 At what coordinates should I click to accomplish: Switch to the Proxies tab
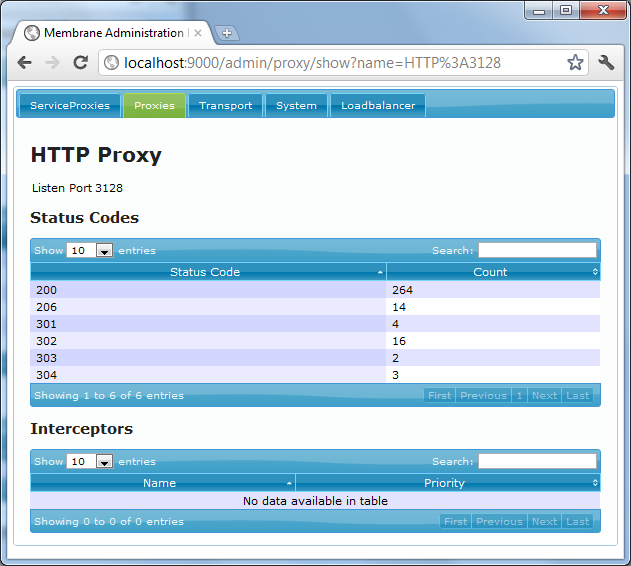coord(155,105)
